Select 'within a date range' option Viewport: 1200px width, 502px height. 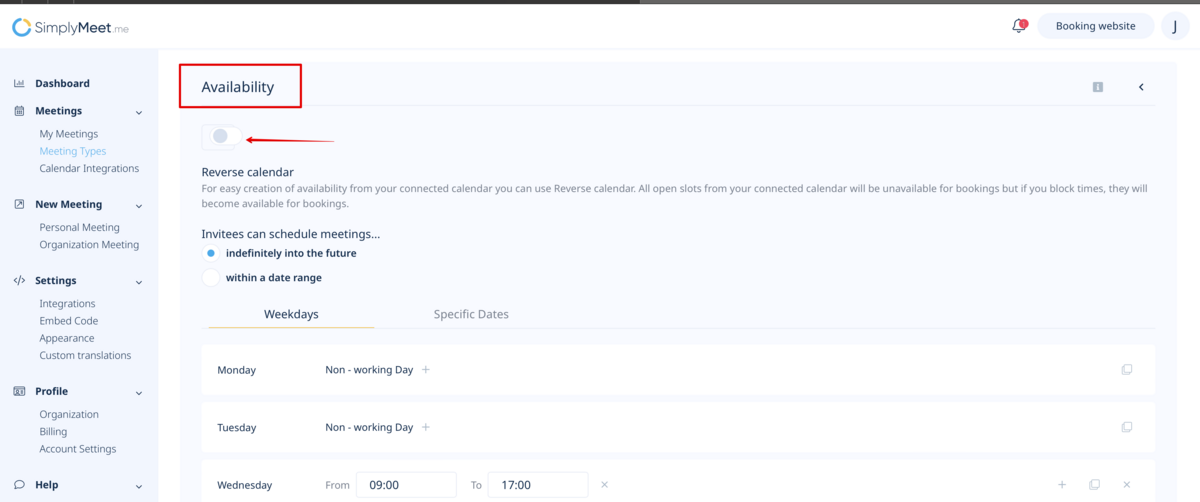point(211,278)
